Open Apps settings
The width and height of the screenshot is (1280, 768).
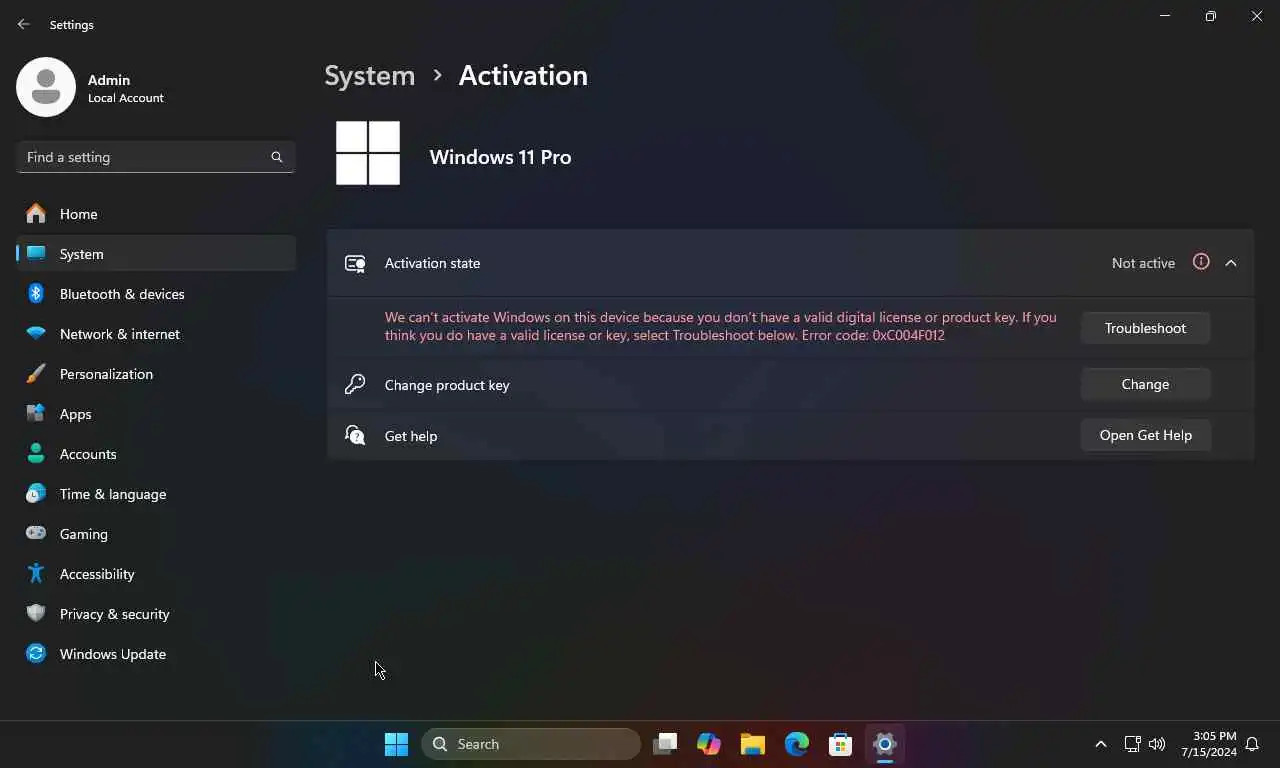point(156,414)
